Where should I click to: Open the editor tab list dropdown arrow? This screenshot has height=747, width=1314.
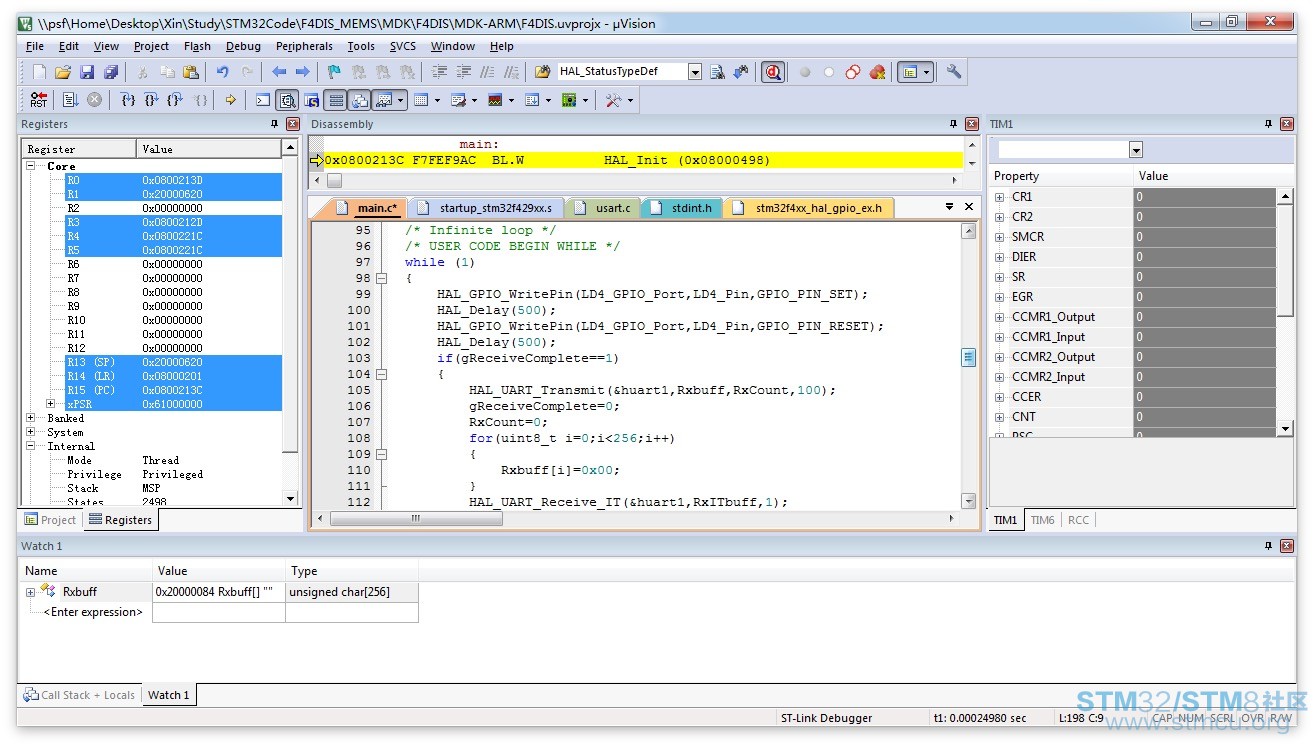(x=950, y=207)
